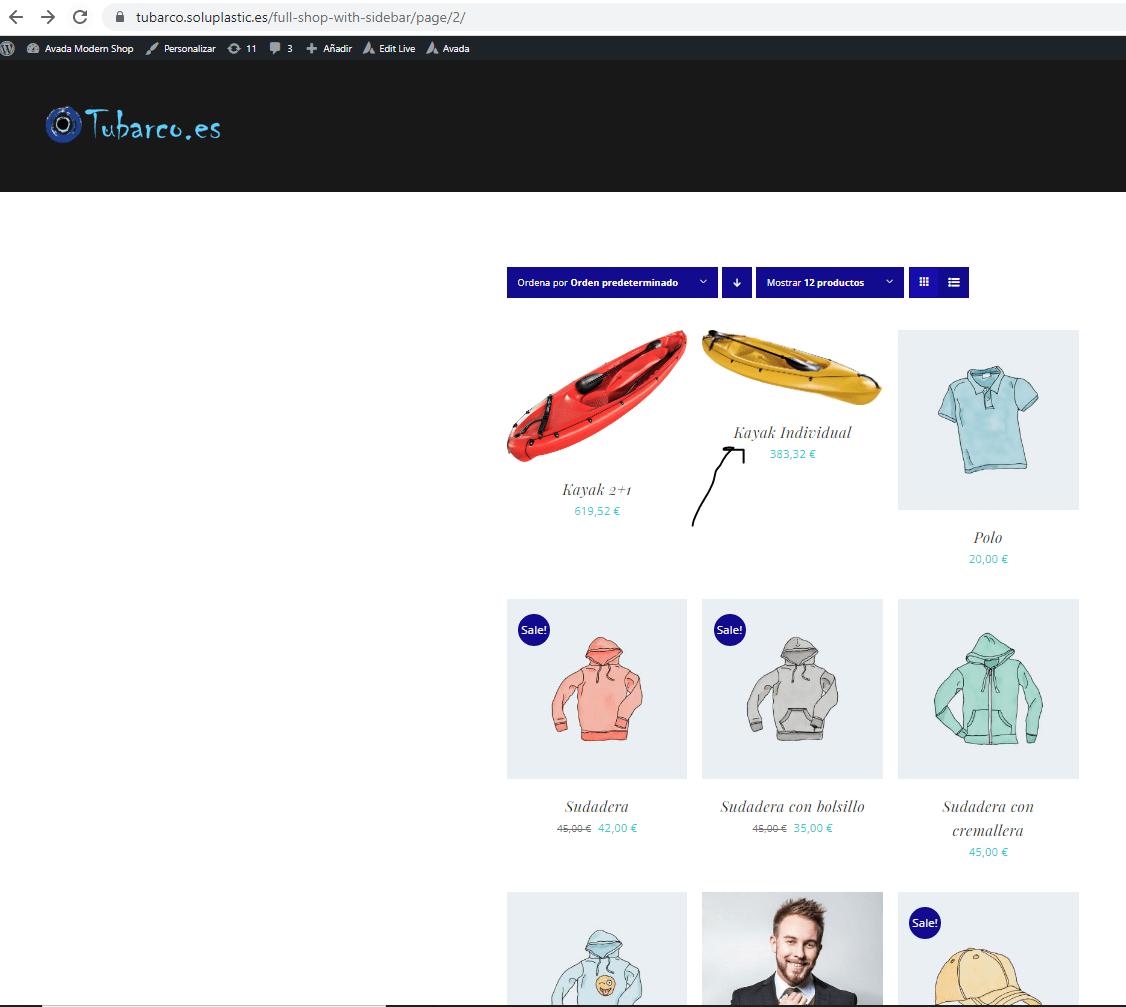Open pink Sudadera hoodie image
1126x1007 pixels.
tap(597, 689)
